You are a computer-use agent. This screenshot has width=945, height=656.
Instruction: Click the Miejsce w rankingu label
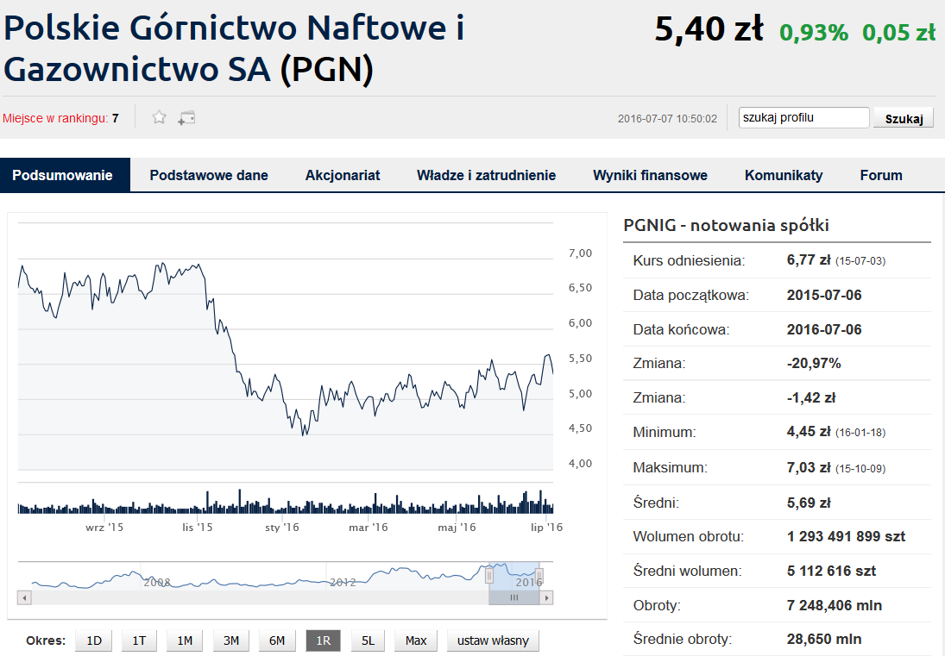click(55, 118)
